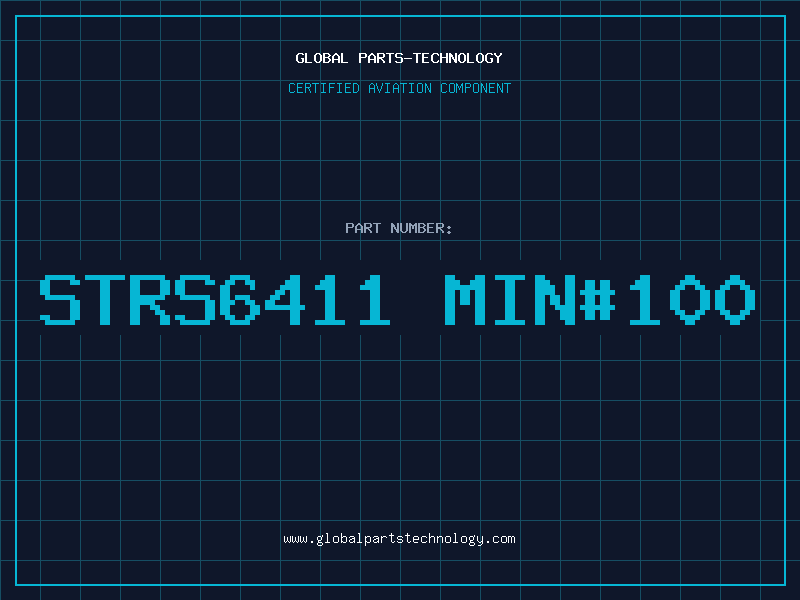800x600 pixels.
Task: Open the www.globalpartstechnology.com link
Action: pos(399,539)
